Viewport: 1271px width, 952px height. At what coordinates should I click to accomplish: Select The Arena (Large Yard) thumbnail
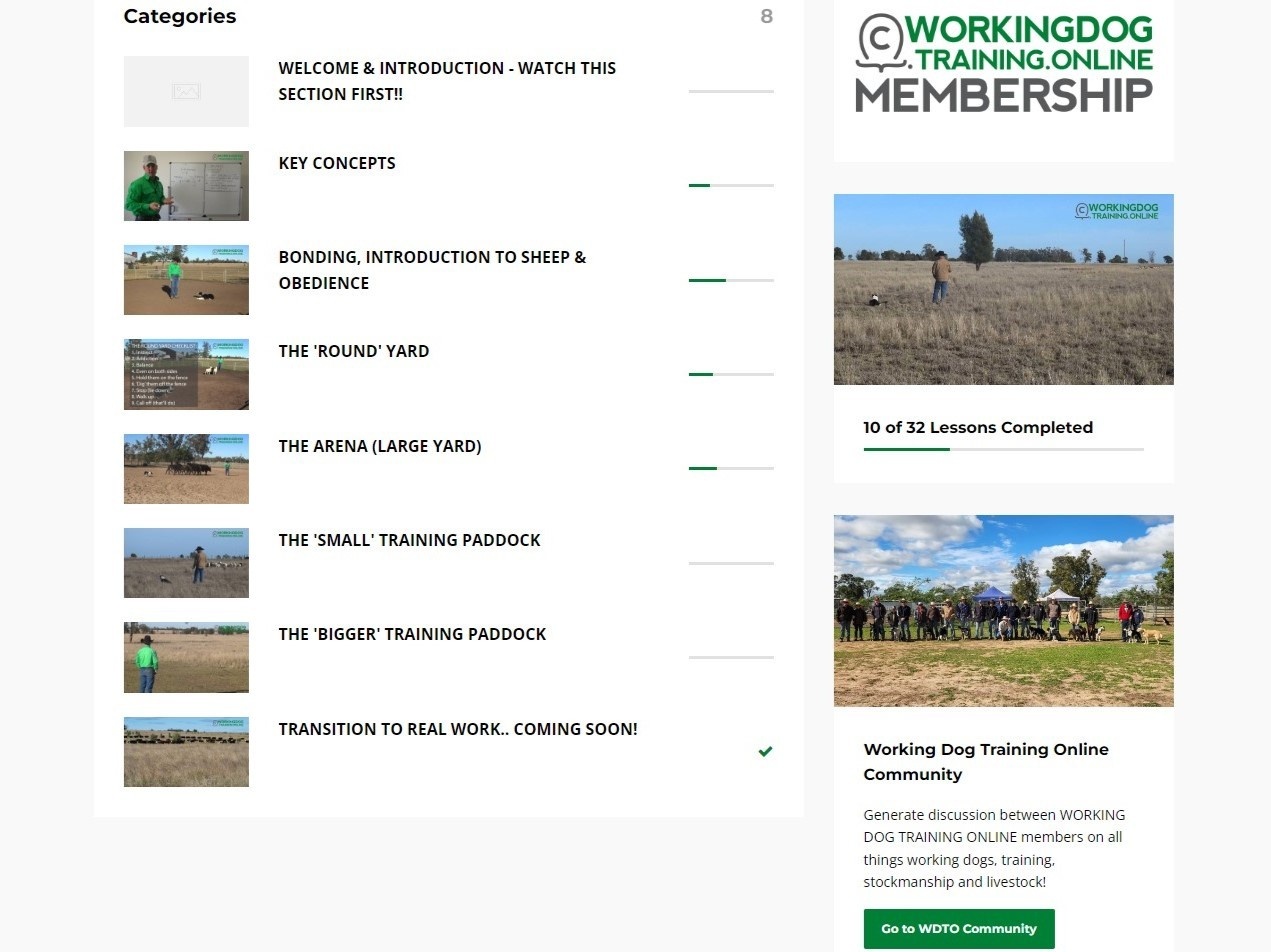pos(186,469)
